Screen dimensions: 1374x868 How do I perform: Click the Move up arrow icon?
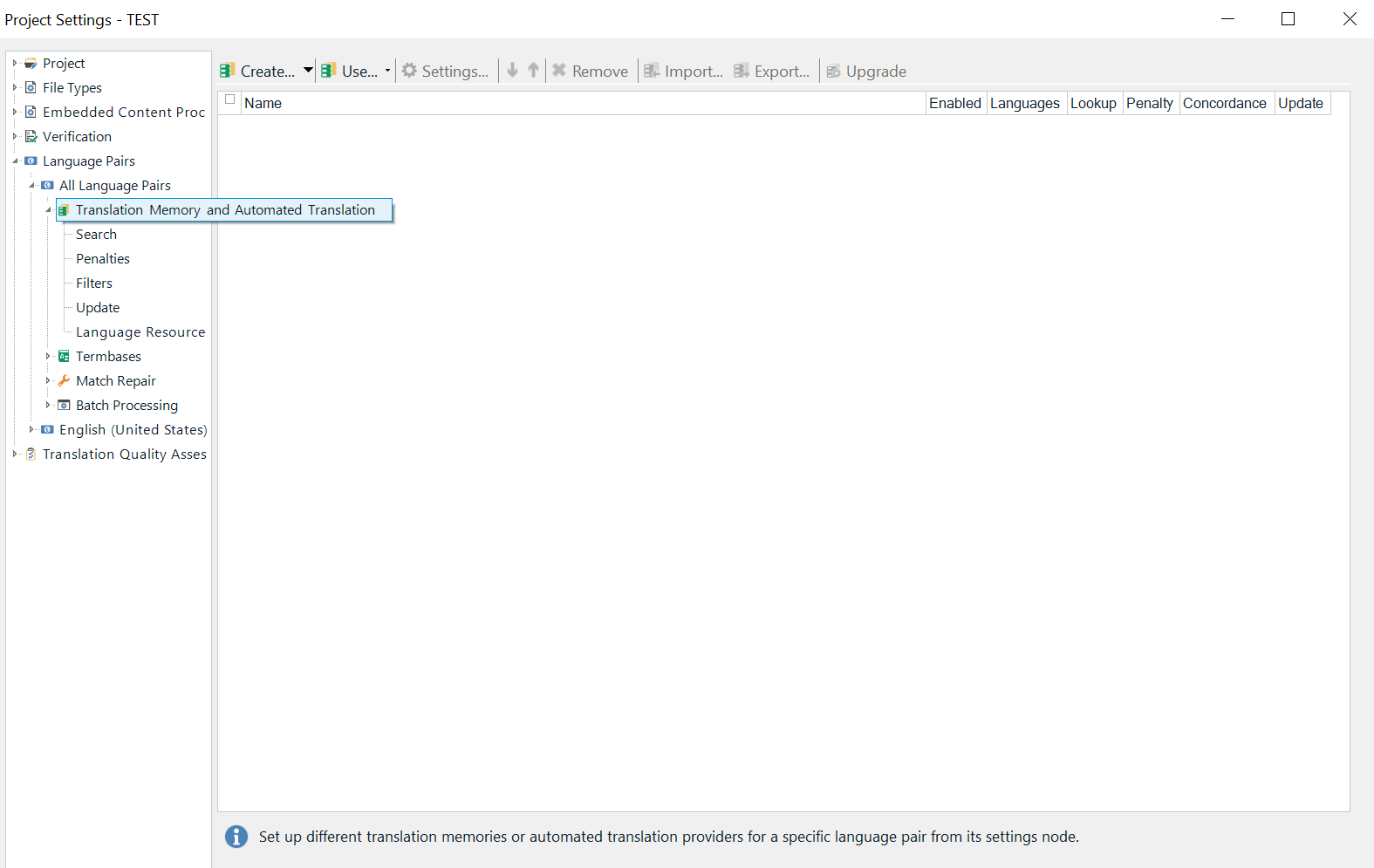tap(533, 70)
